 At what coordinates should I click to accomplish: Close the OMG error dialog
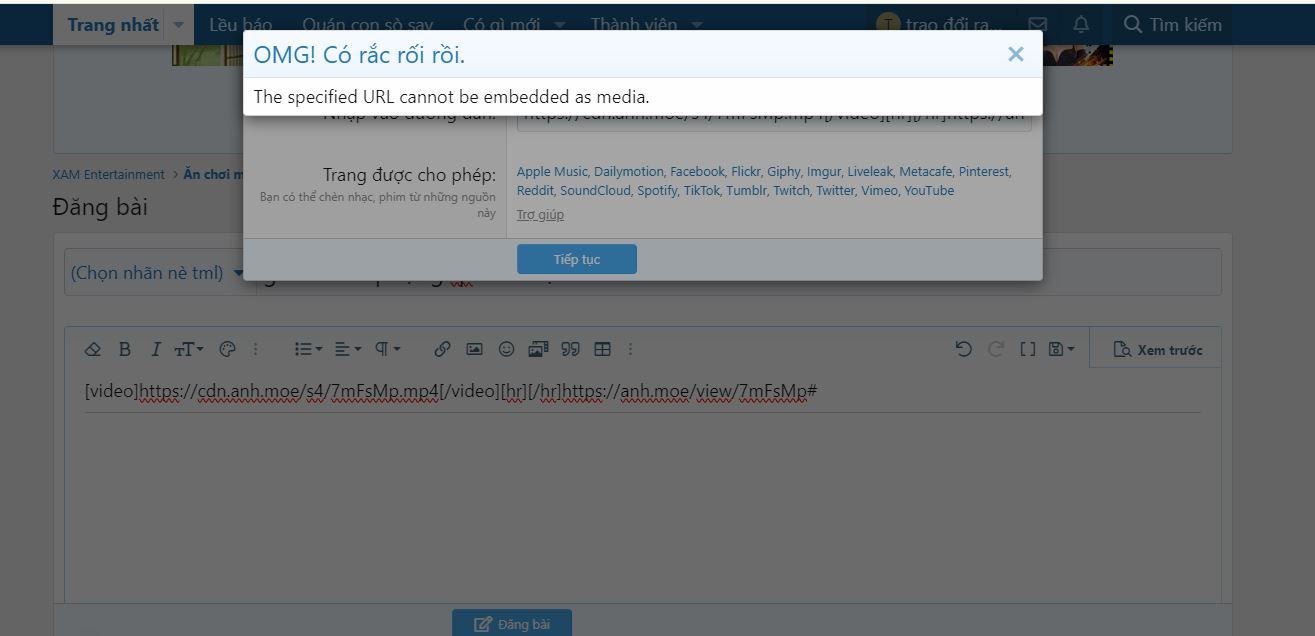[1015, 55]
